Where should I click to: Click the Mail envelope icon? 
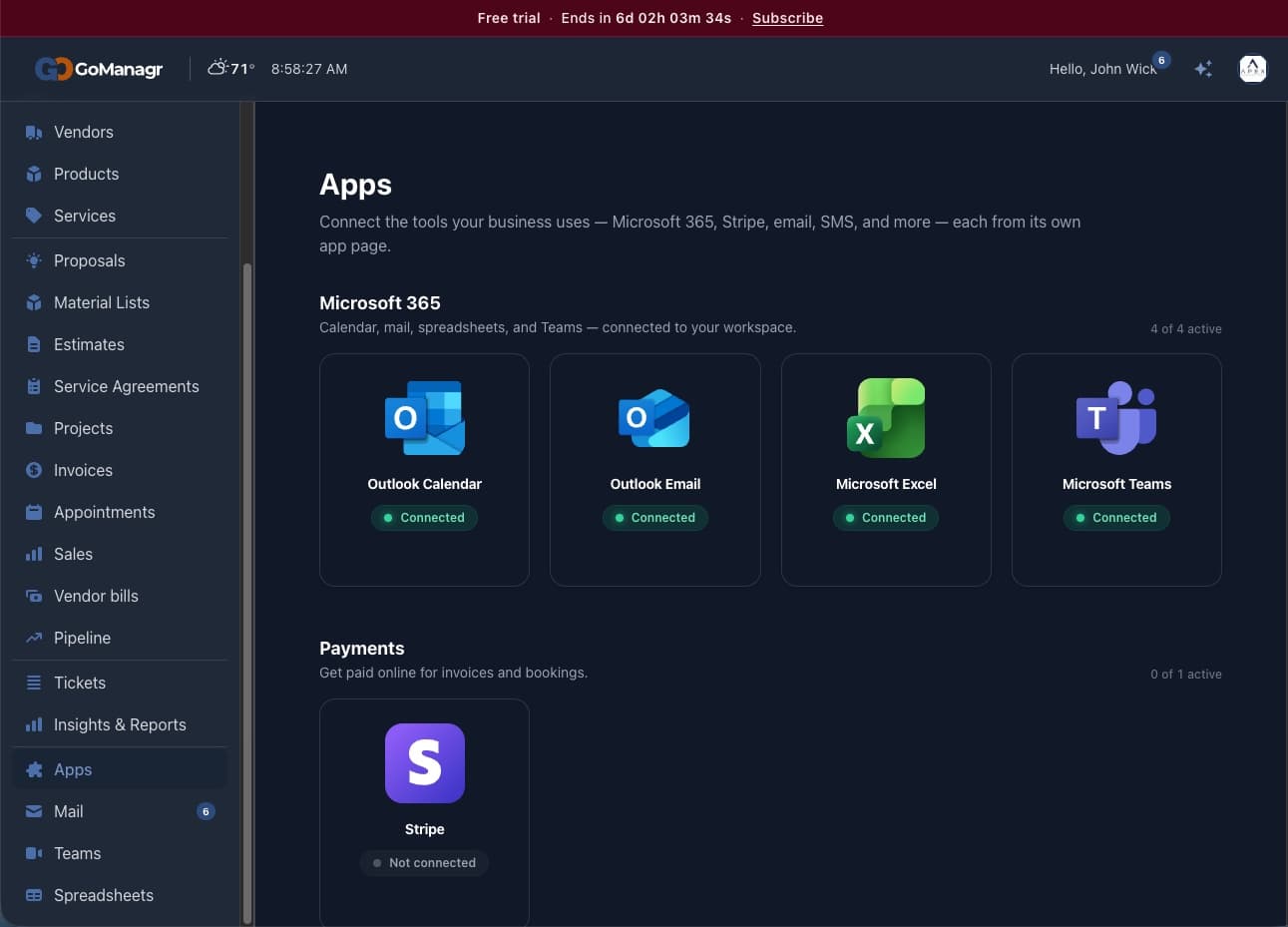[x=34, y=811]
